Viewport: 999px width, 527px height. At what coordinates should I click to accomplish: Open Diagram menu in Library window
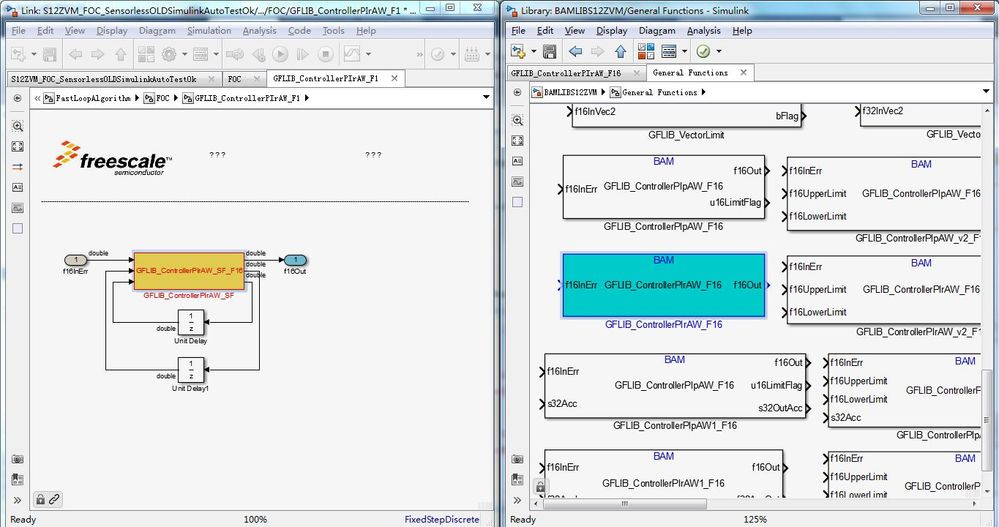(657, 31)
